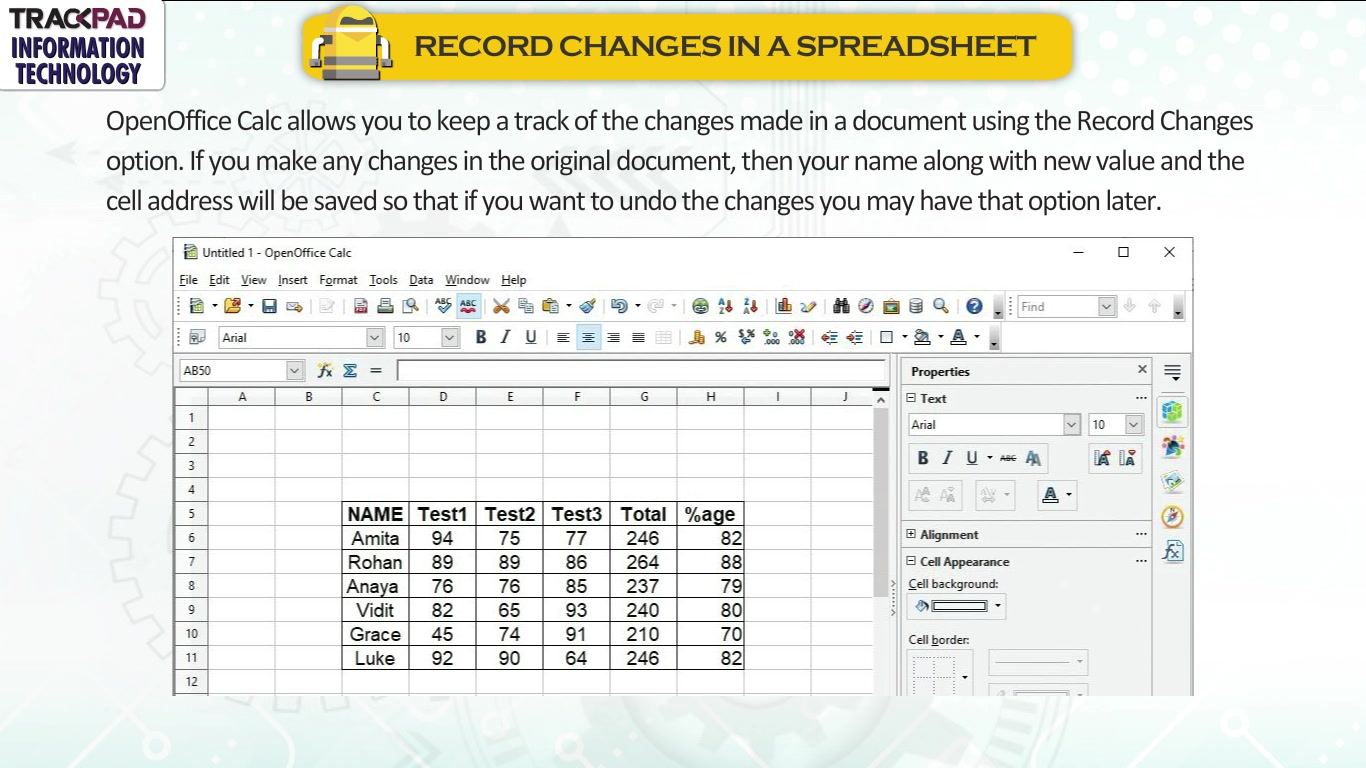Open Page Preview magnifier icon
Screen dimensions: 1366x768
coord(410,306)
